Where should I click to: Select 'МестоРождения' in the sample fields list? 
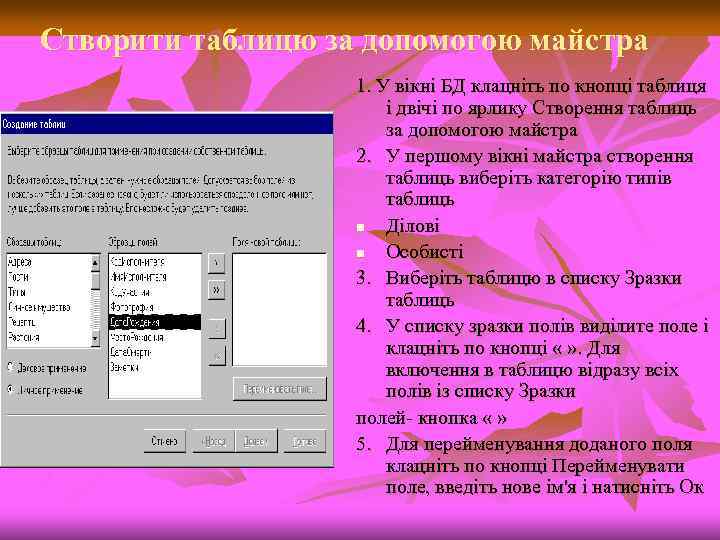pos(137,338)
